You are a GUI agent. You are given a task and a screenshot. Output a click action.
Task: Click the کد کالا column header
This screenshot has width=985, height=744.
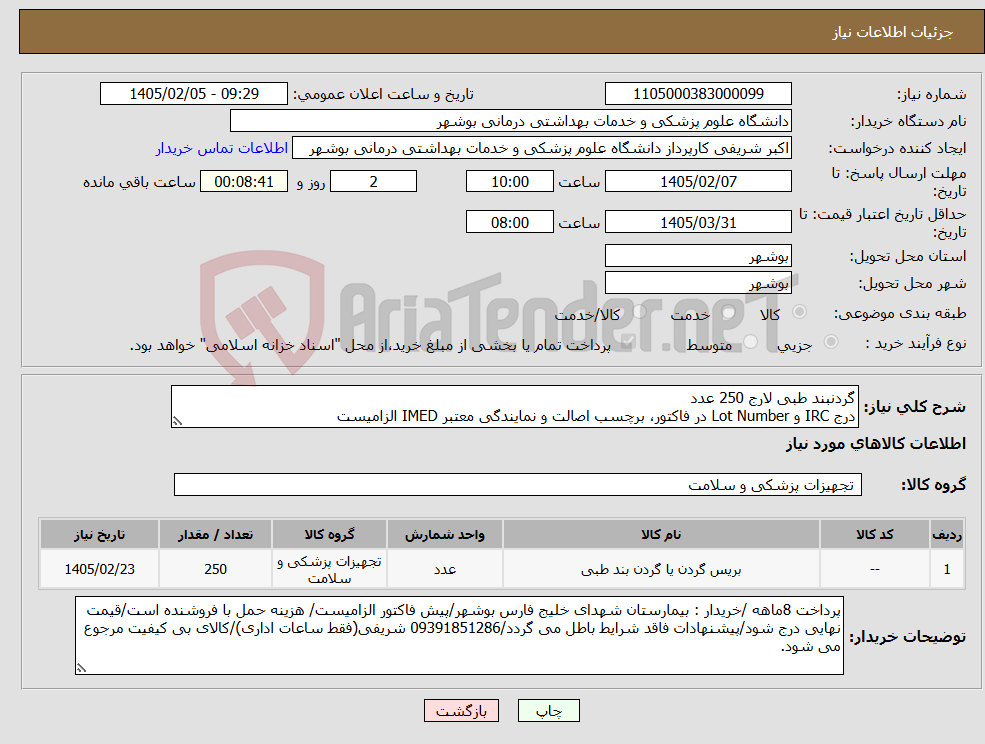(x=874, y=534)
